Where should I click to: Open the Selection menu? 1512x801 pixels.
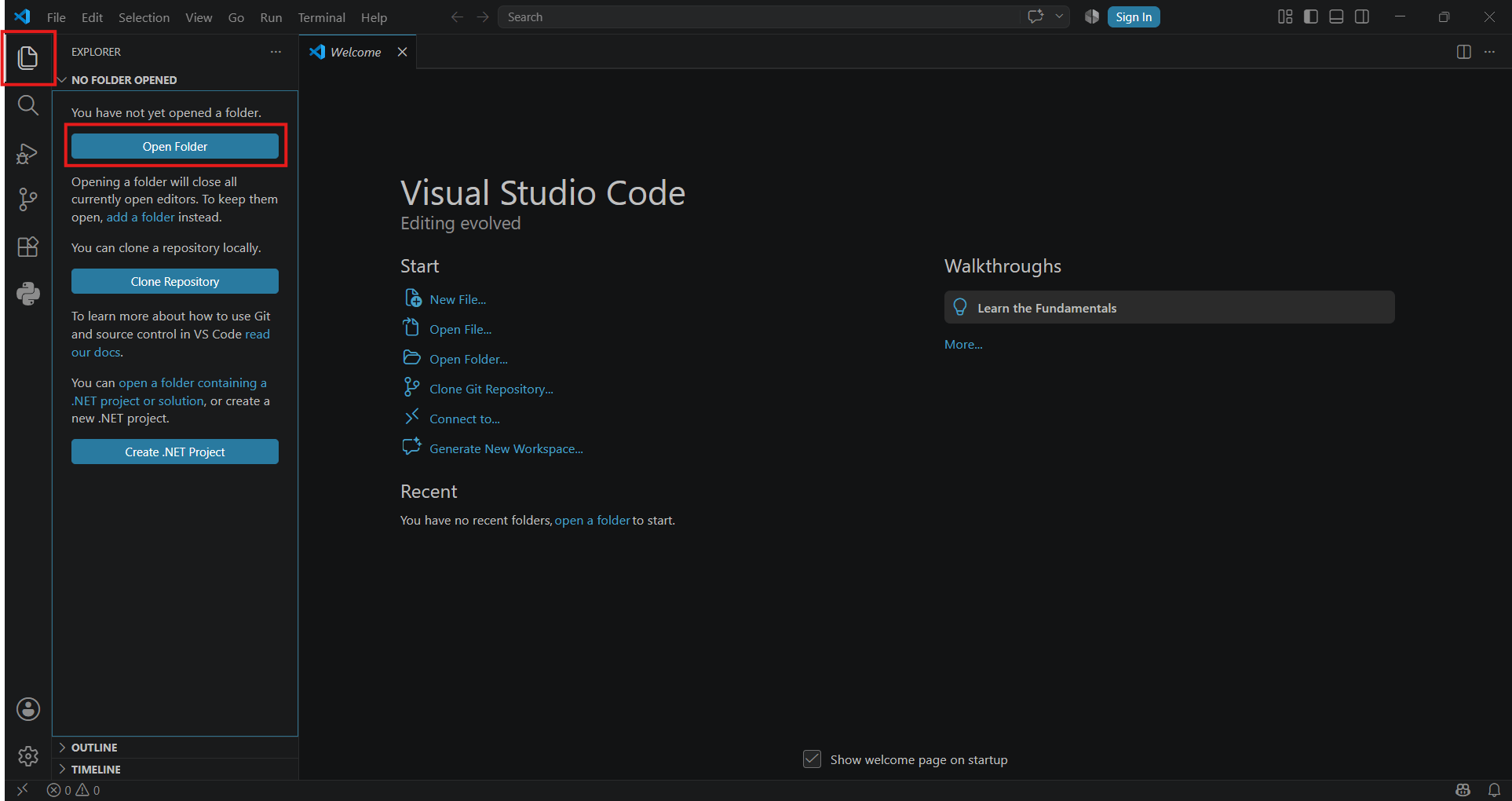pos(144,17)
